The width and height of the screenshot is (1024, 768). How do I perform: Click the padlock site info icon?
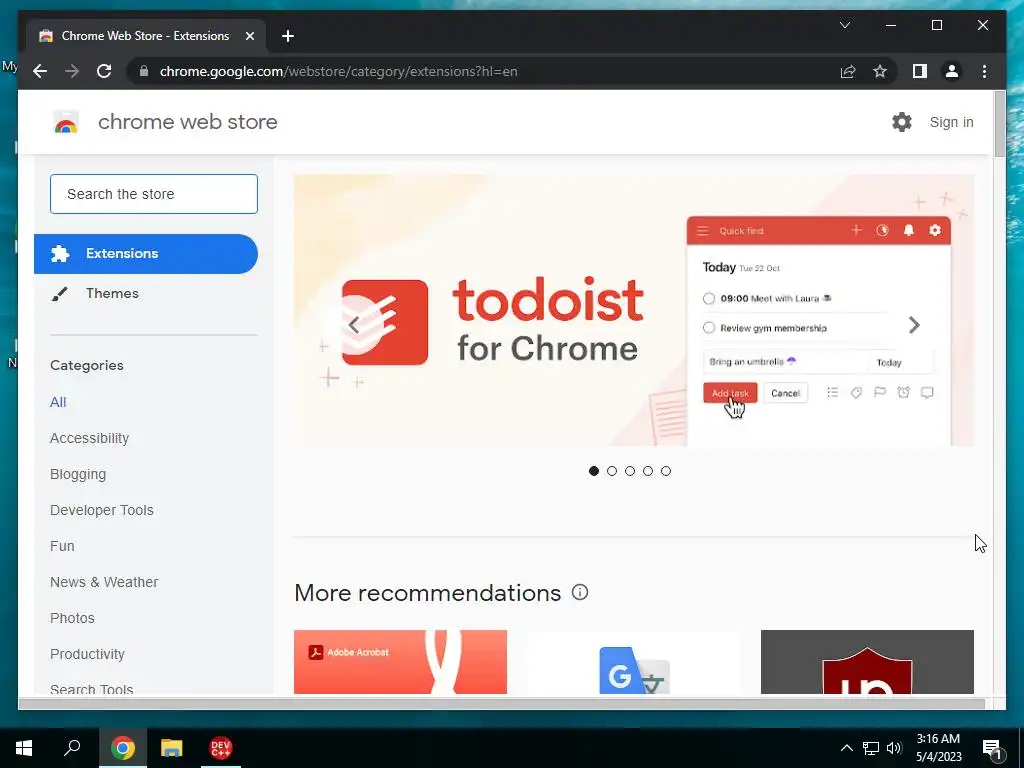click(144, 71)
